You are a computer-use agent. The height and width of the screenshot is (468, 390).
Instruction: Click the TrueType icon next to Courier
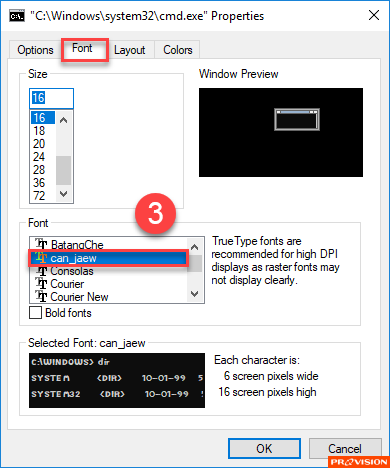click(41, 284)
